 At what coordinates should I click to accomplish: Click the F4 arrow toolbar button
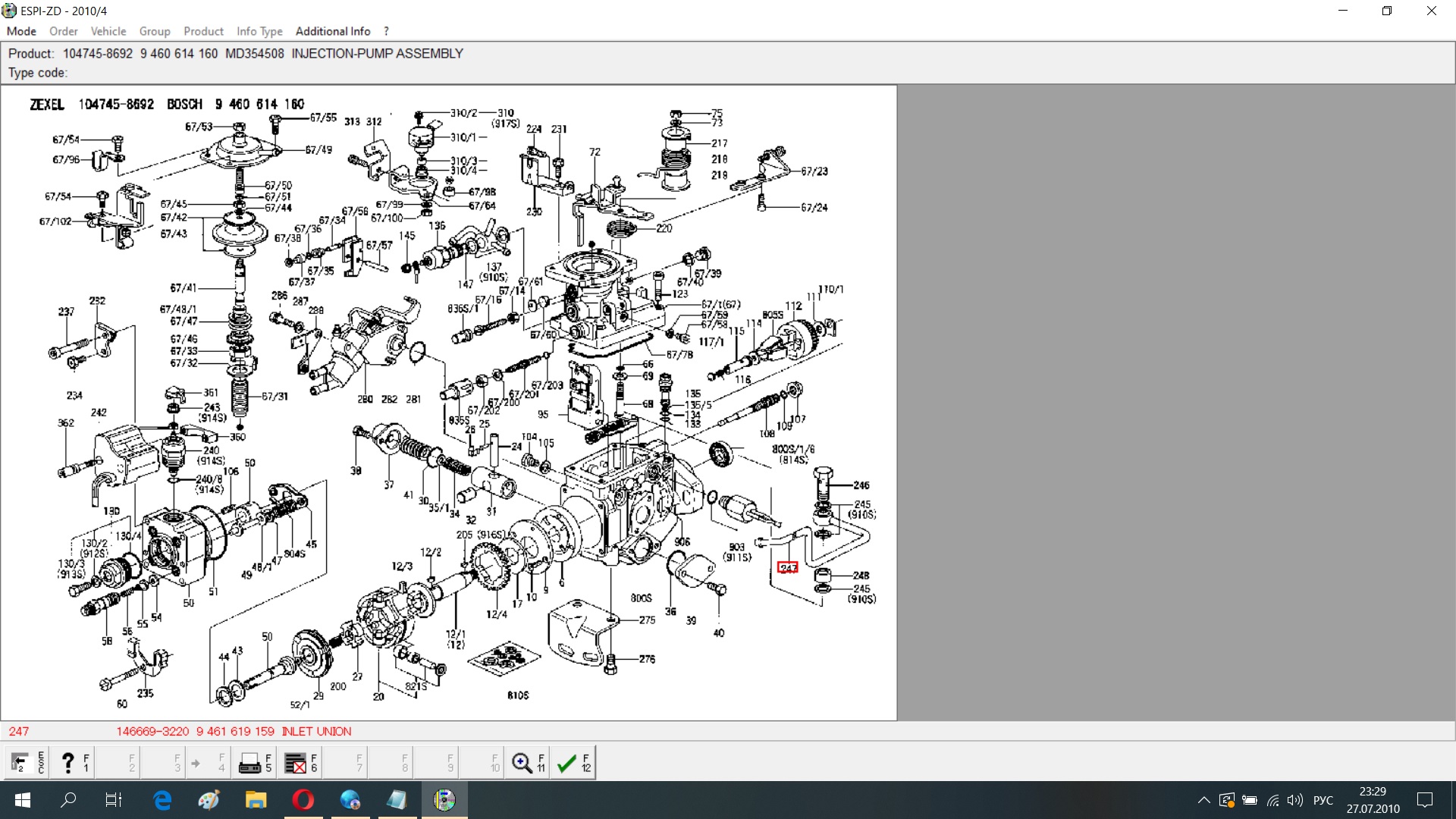(208, 763)
